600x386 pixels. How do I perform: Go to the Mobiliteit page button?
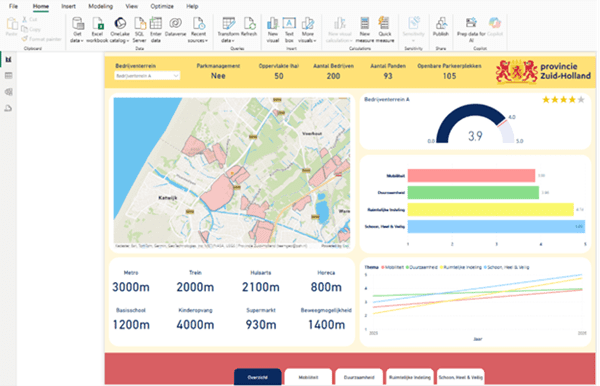coord(308,377)
